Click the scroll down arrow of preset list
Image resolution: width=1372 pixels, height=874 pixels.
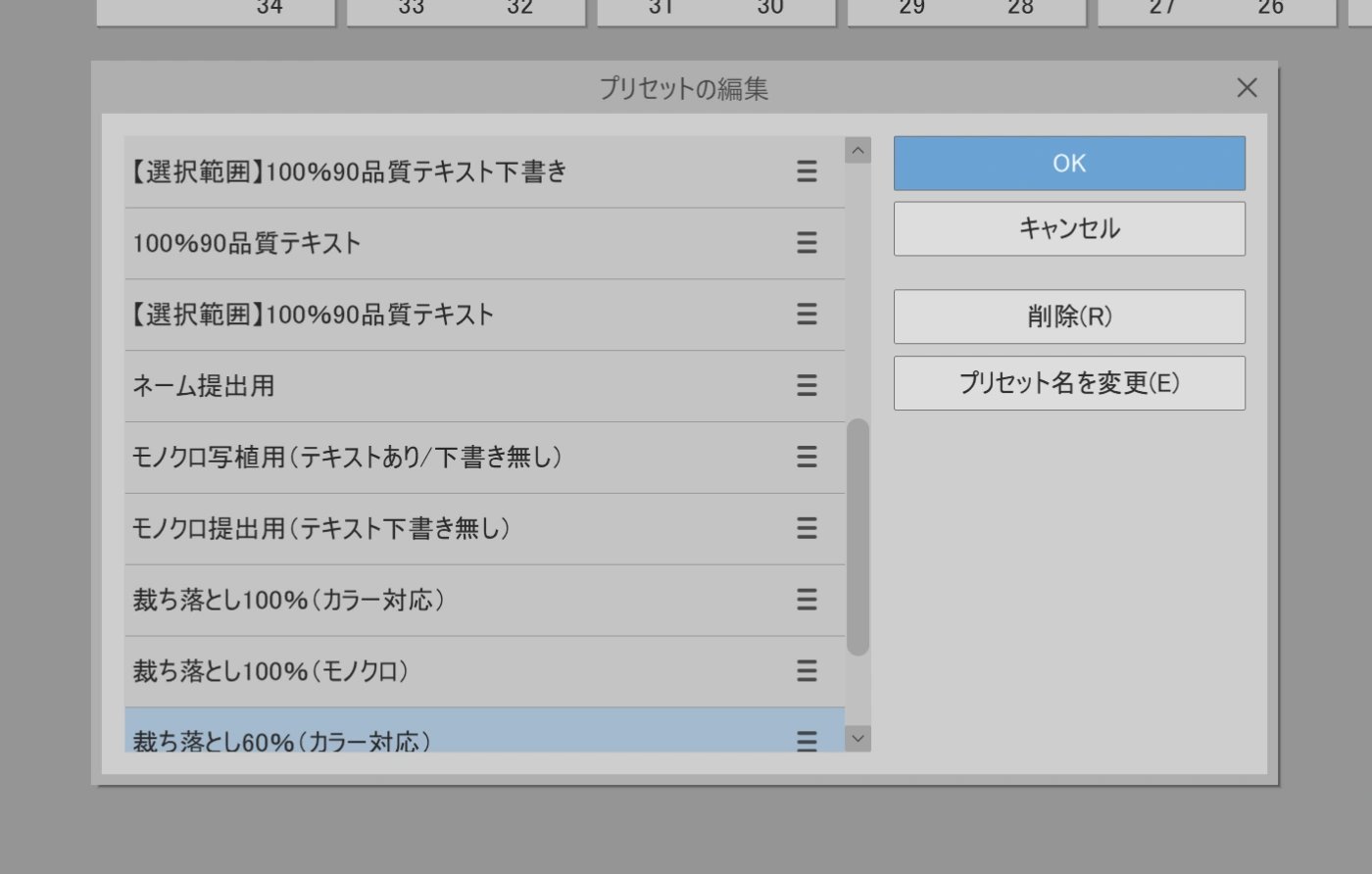click(857, 739)
